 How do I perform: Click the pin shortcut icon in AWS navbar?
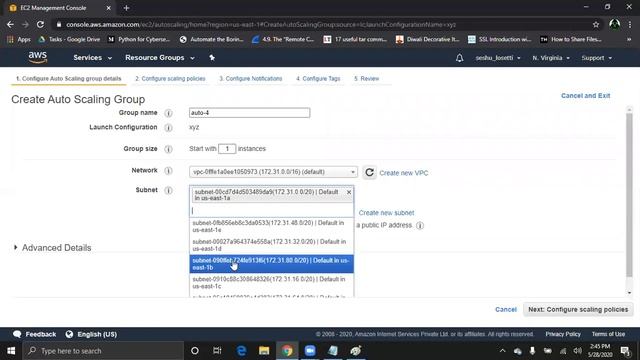(x=212, y=58)
